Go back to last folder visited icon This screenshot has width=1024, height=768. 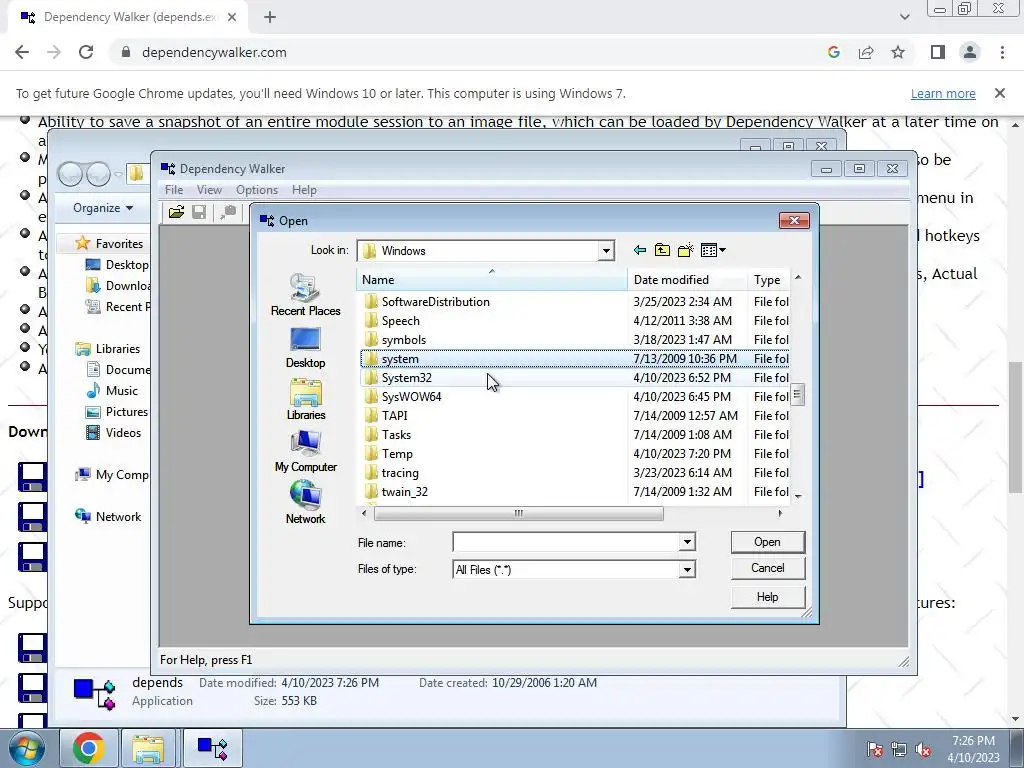point(640,250)
